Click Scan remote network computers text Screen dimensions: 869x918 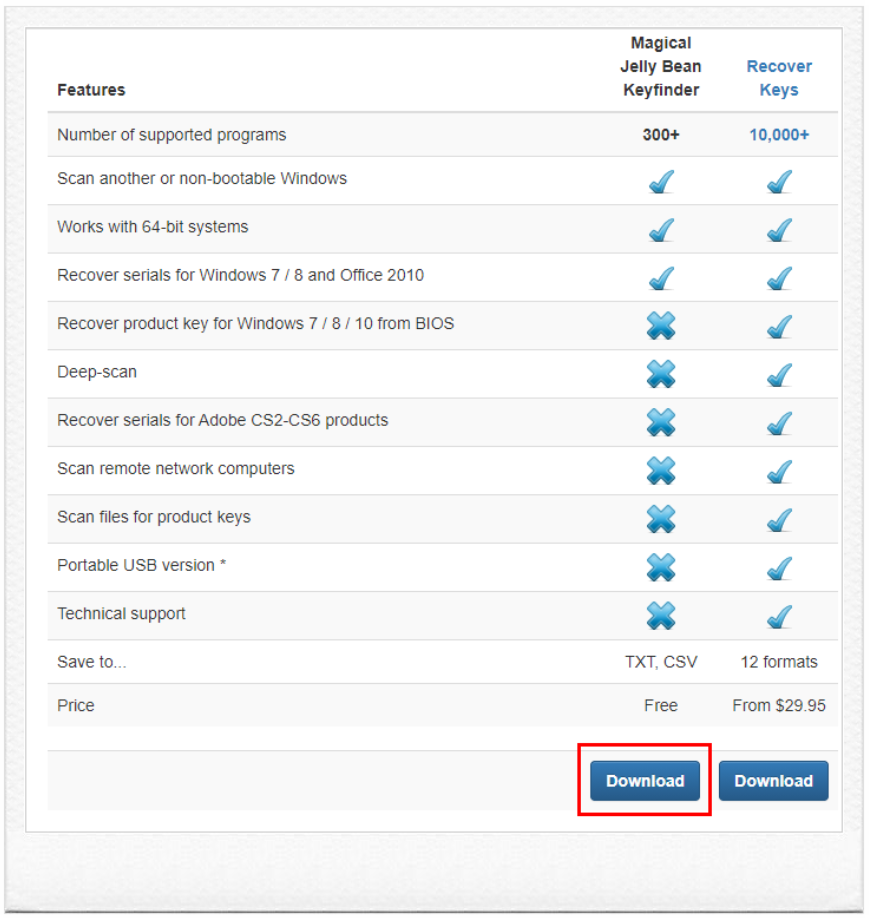tap(176, 469)
